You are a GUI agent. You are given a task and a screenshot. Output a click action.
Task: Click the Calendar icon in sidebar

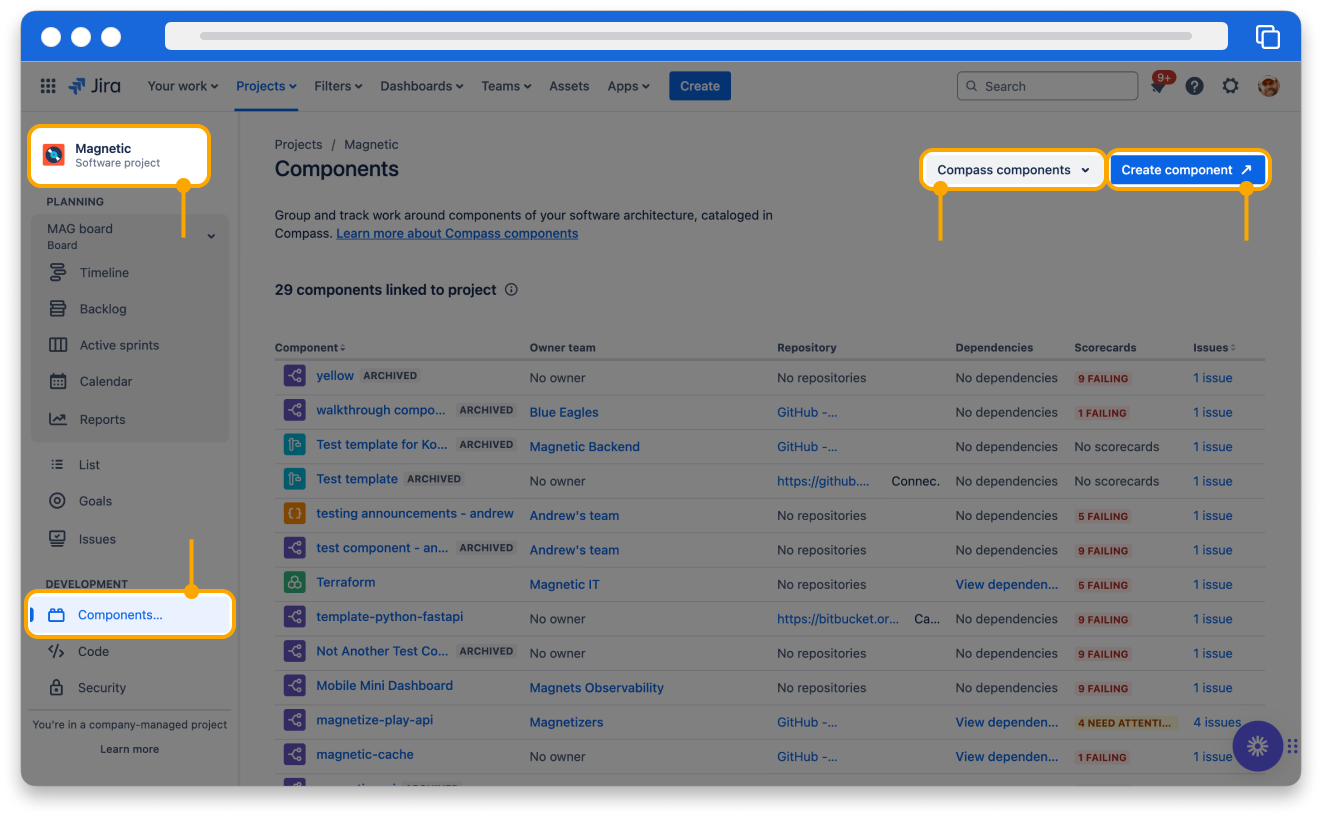click(58, 381)
